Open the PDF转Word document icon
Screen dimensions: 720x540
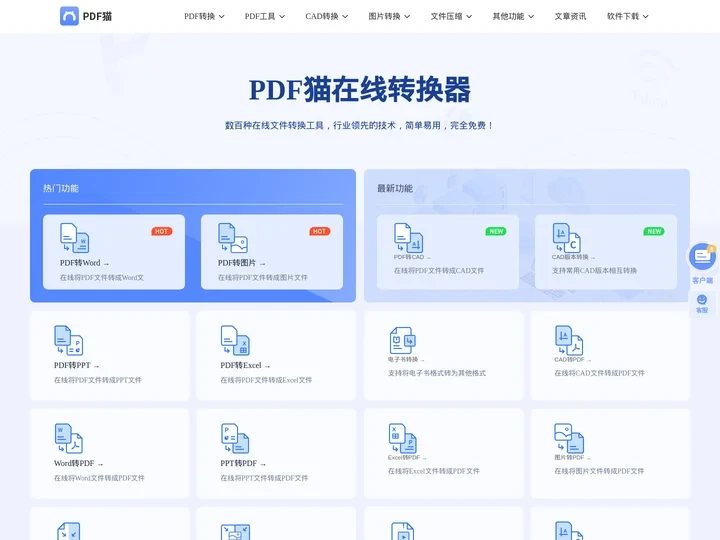(x=74, y=238)
